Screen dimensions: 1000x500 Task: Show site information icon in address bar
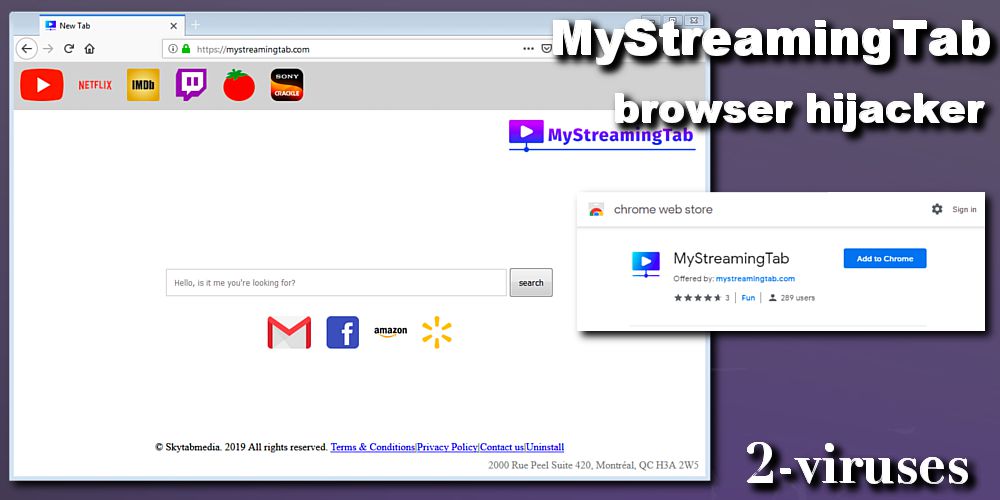tap(173, 48)
